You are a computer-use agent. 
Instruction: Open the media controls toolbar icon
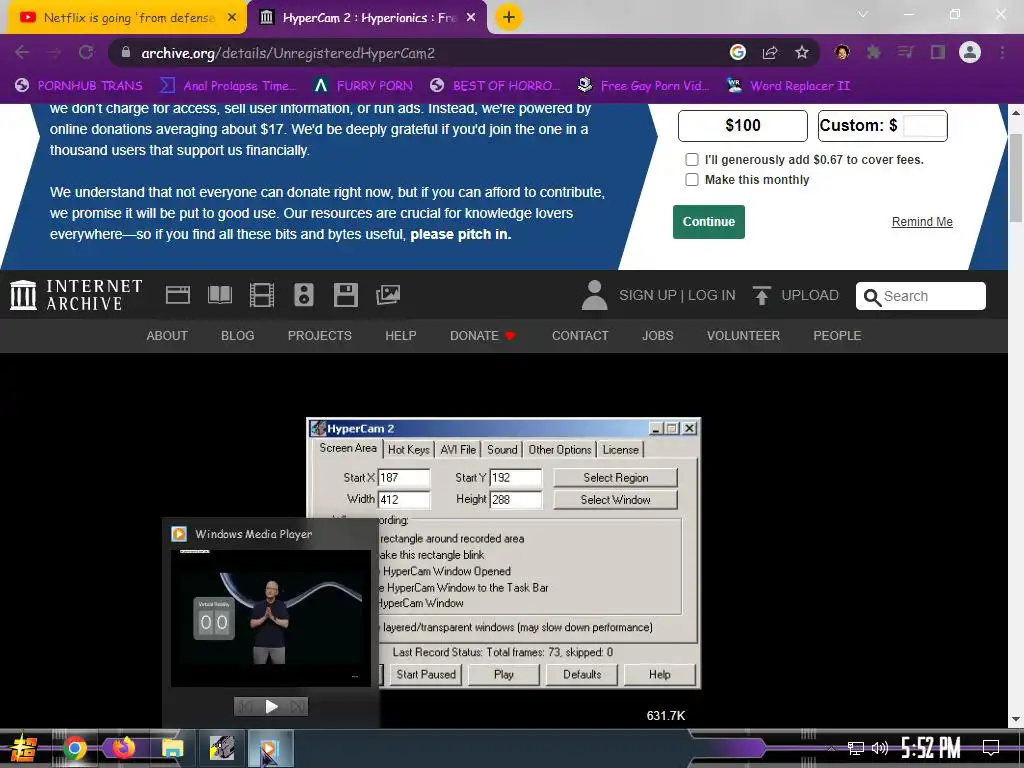[x=905, y=52]
